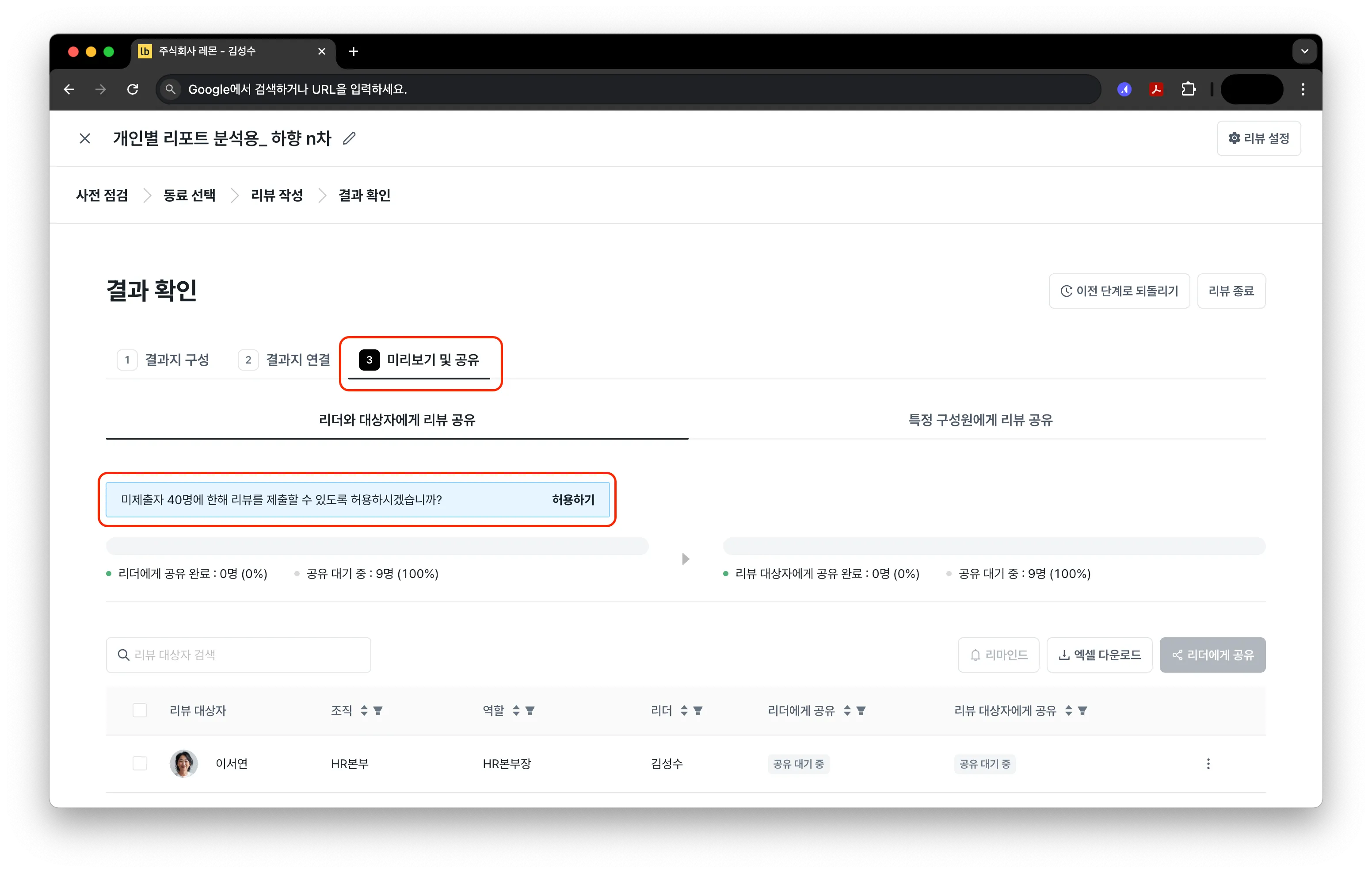Click 이서연's profile avatar
This screenshot has height=873, width=1372.
click(183, 763)
